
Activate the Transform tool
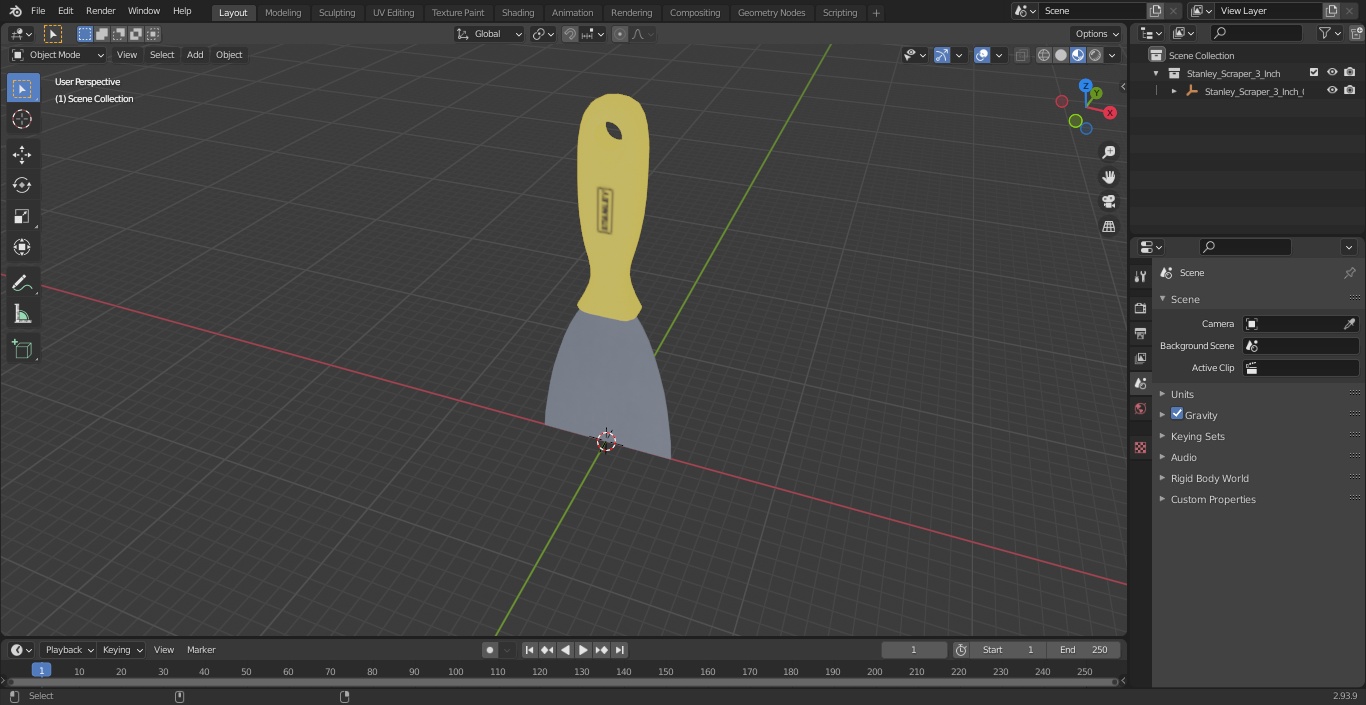22,247
